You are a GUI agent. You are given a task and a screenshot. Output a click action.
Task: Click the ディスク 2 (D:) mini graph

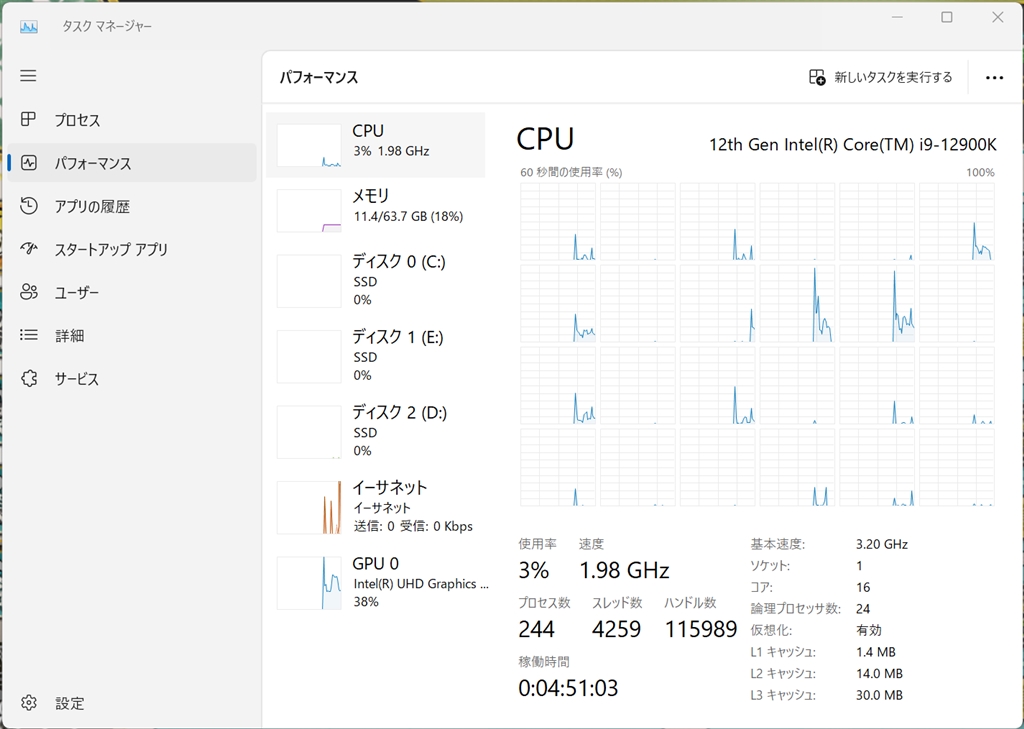(x=309, y=432)
